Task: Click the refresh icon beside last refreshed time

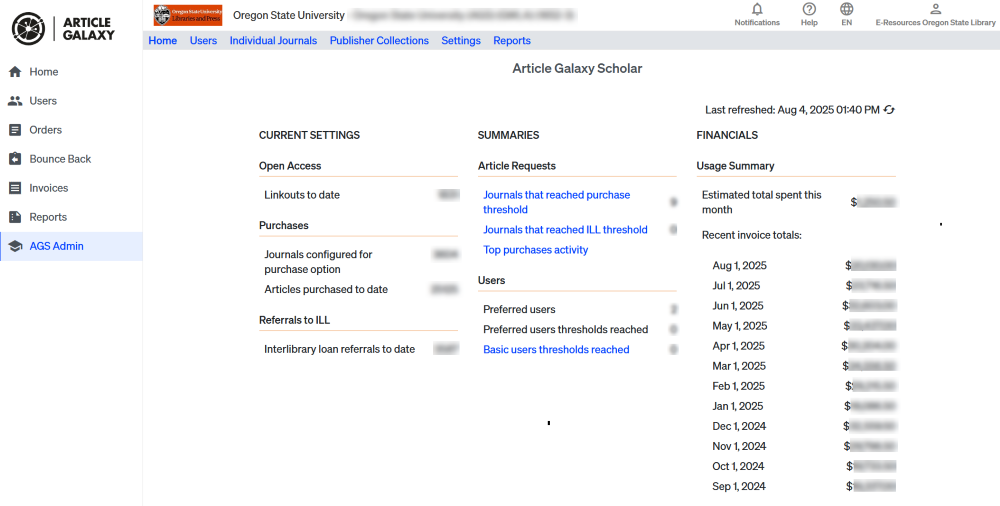Action: pyautogui.click(x=889, y=110)
